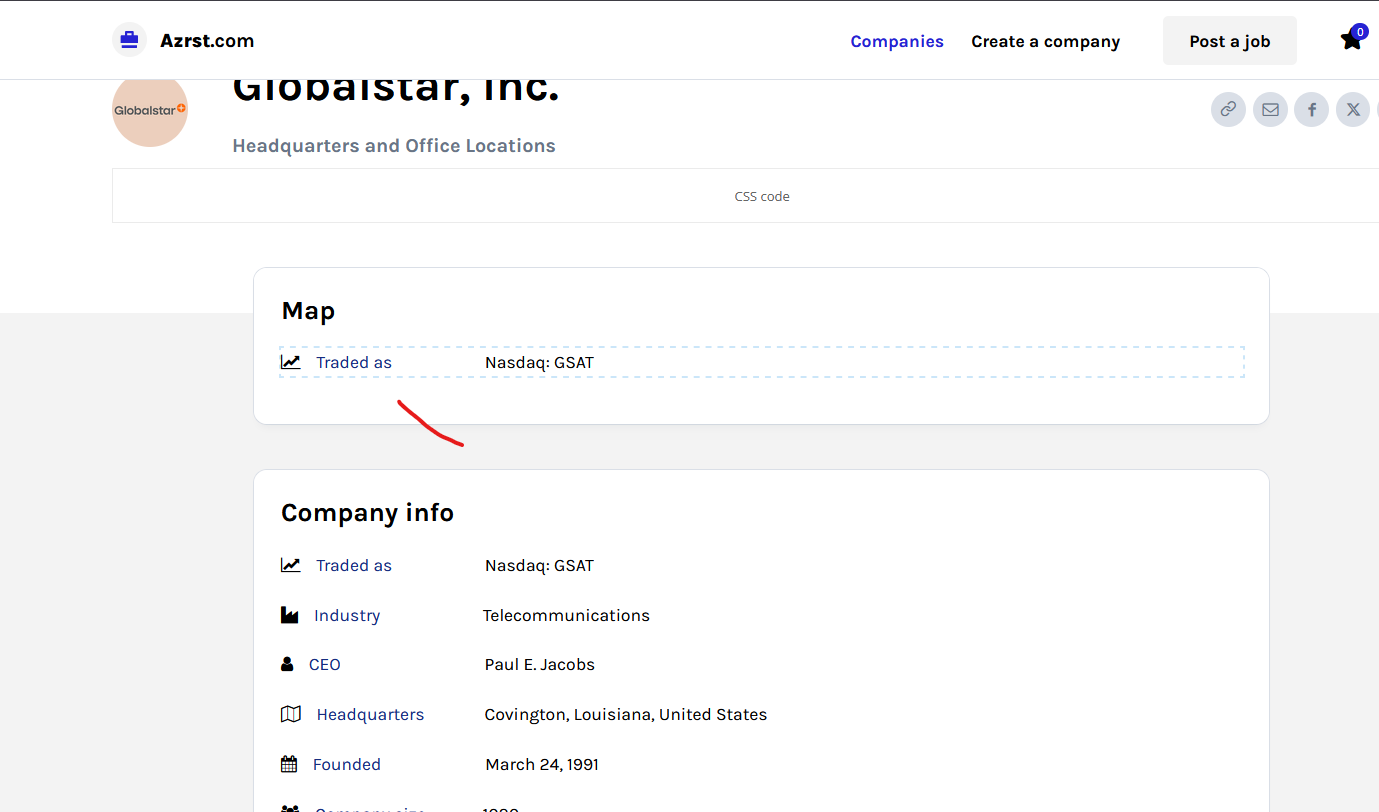Image resolution: width=1379 pixels, height=812 pixels.
Task: Click Headquarters and Office Locations subtitle
Action: click(x=394, y=146)
